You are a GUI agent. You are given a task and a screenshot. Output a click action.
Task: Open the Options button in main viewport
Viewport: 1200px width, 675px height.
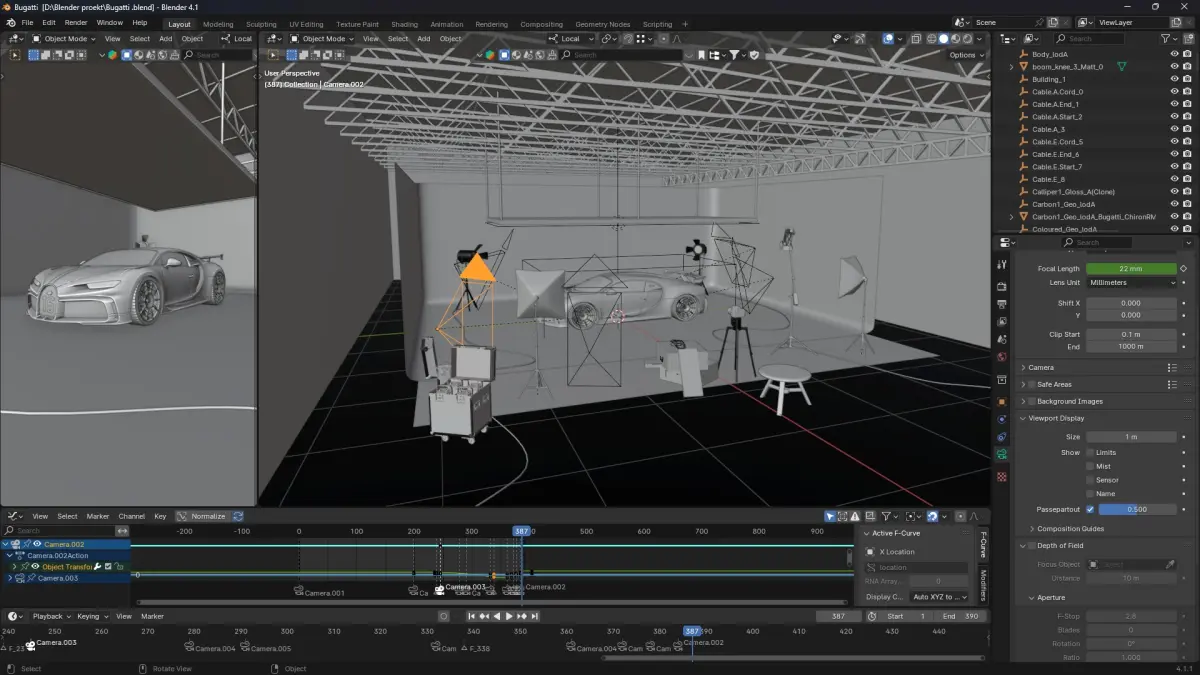click(x=966, y=55)
